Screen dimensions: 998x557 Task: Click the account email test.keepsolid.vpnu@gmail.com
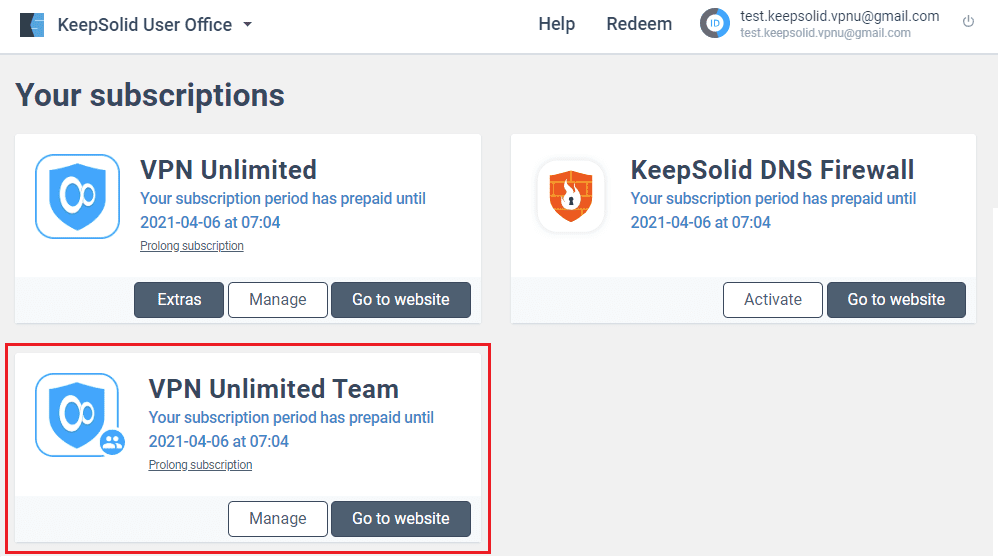coord(840,17)
